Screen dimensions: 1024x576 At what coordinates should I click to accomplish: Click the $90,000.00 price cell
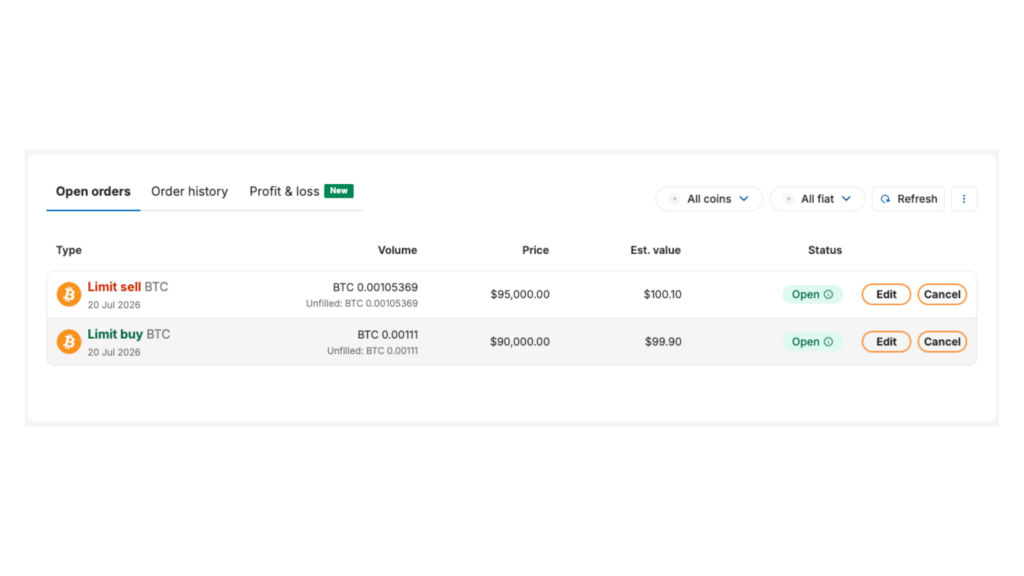(520, 342)
